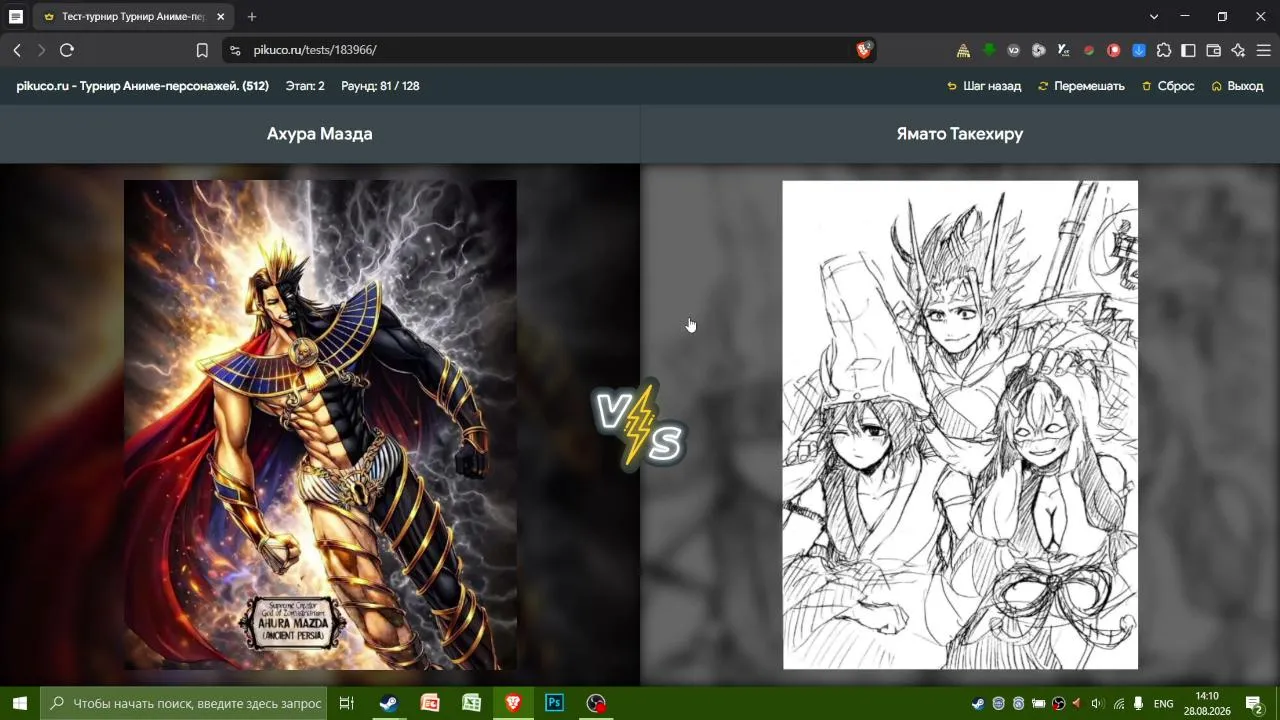Viewport: 1280px width, 720px height.
Task: Click the Этап: 2 stage indicator
Action: click(x=305, y=86)
